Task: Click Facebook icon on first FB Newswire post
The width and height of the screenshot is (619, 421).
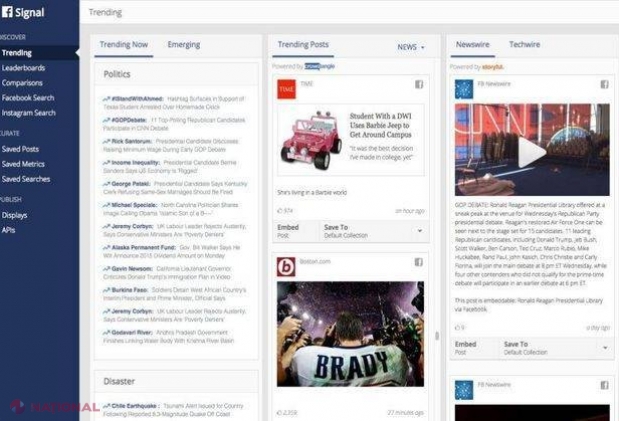Action: pos(604,84)
